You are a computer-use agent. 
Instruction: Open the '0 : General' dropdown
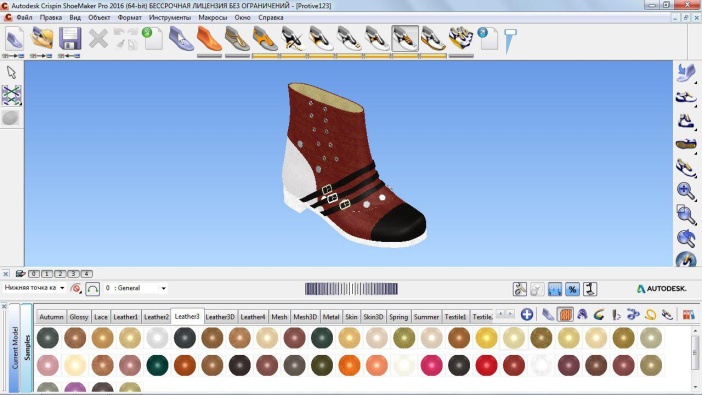pyautogui.click(x=135, y=288)
